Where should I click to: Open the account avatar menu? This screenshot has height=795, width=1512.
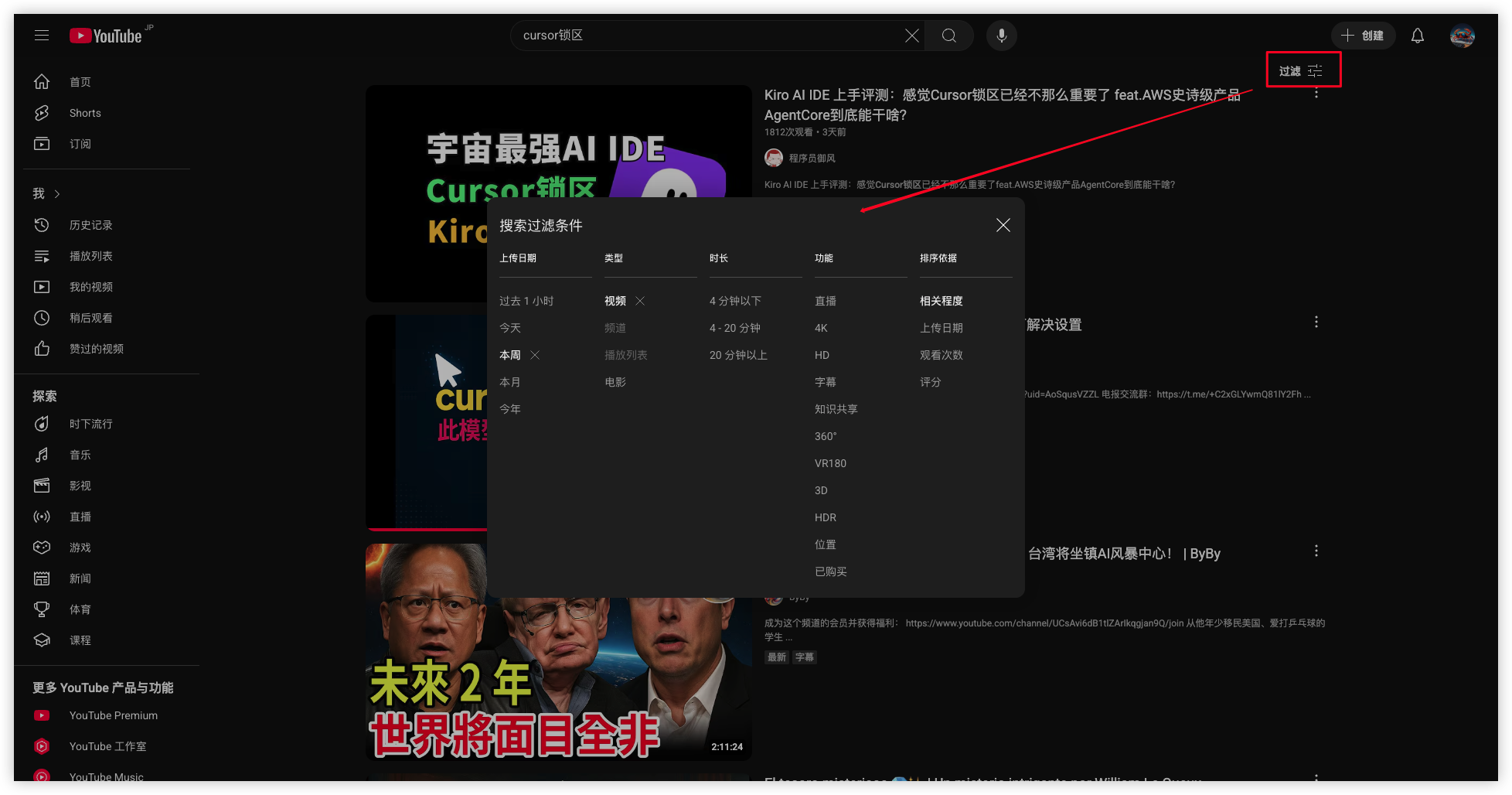1463,36
